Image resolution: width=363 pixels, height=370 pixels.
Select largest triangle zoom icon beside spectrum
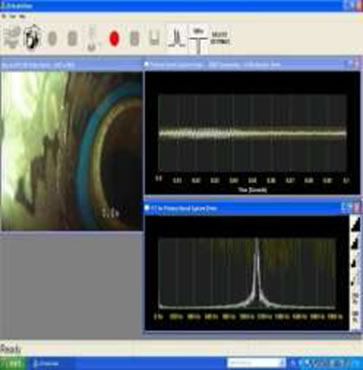tap(355, 224)
